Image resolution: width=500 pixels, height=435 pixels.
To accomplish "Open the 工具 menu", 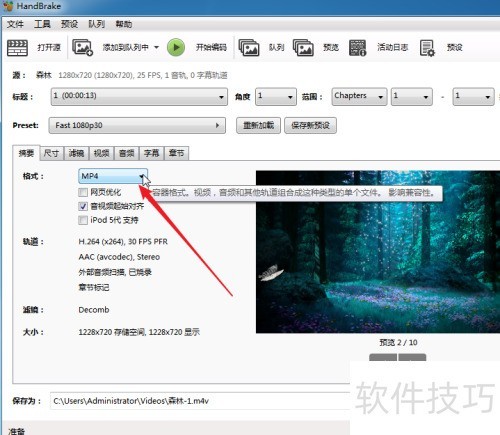I will pos(42,24).
